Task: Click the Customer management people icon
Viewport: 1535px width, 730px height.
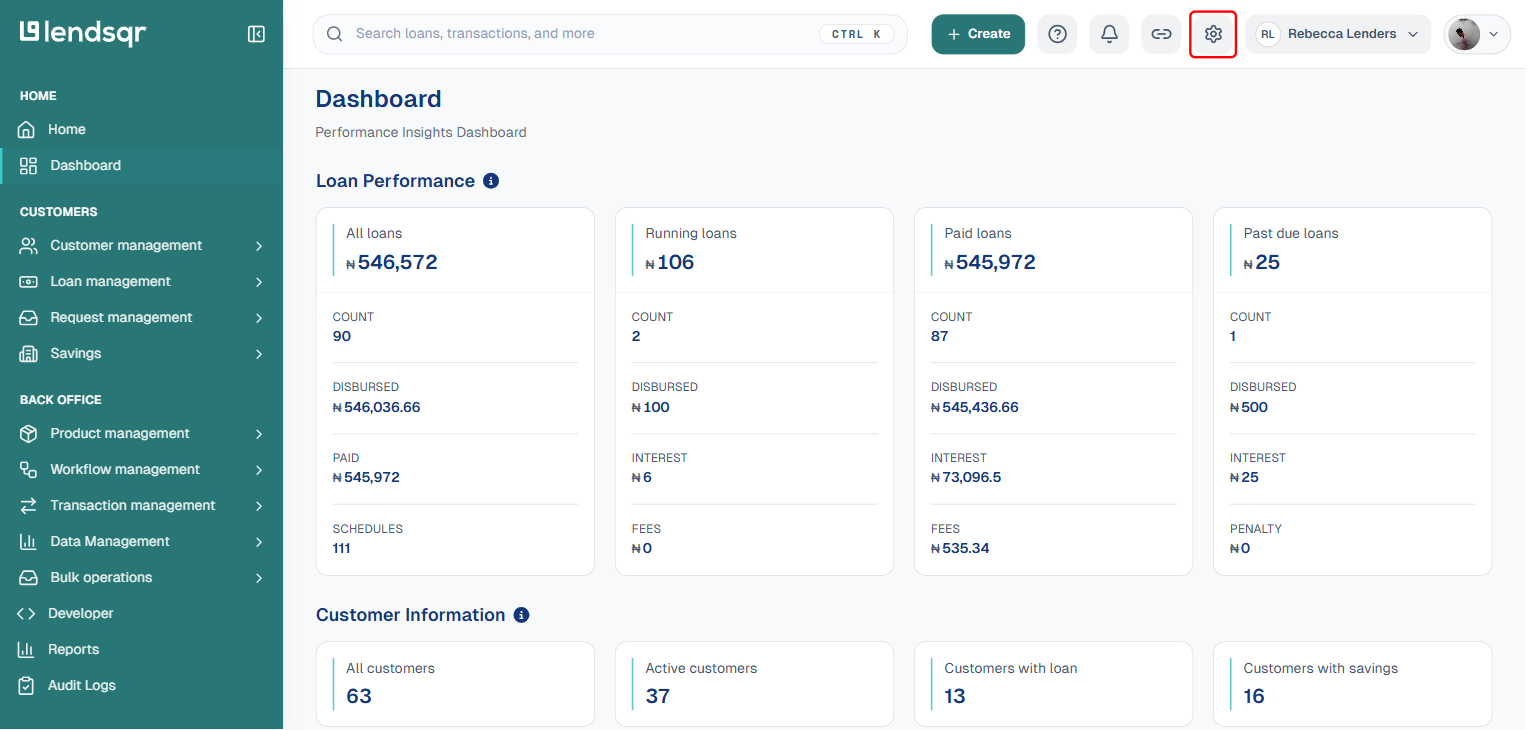Action: click(x=28, y=246)
